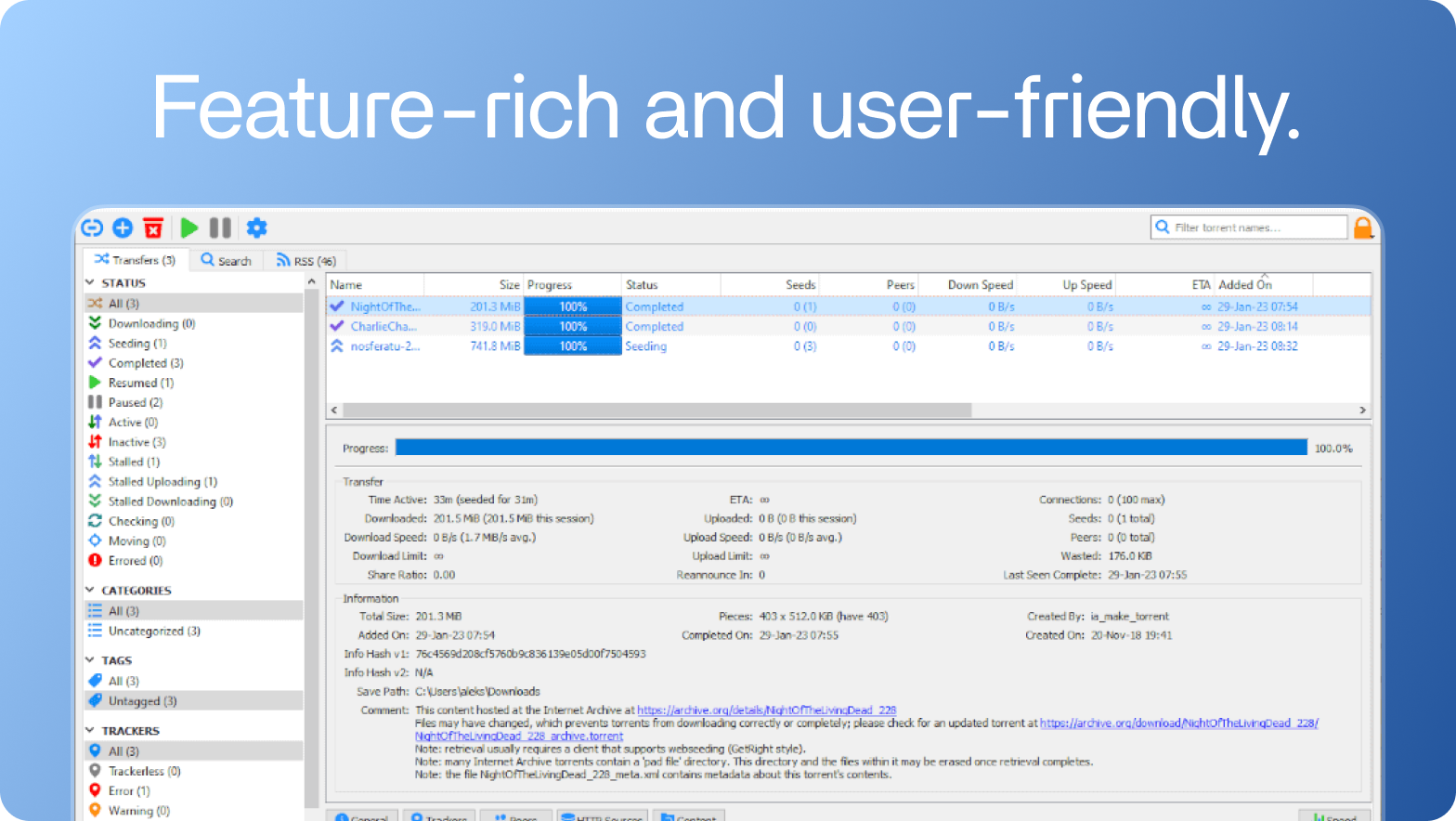The image size is (1456, 821).
Task: Select the Seeding status filter
Action: click(x=136, y=344)
